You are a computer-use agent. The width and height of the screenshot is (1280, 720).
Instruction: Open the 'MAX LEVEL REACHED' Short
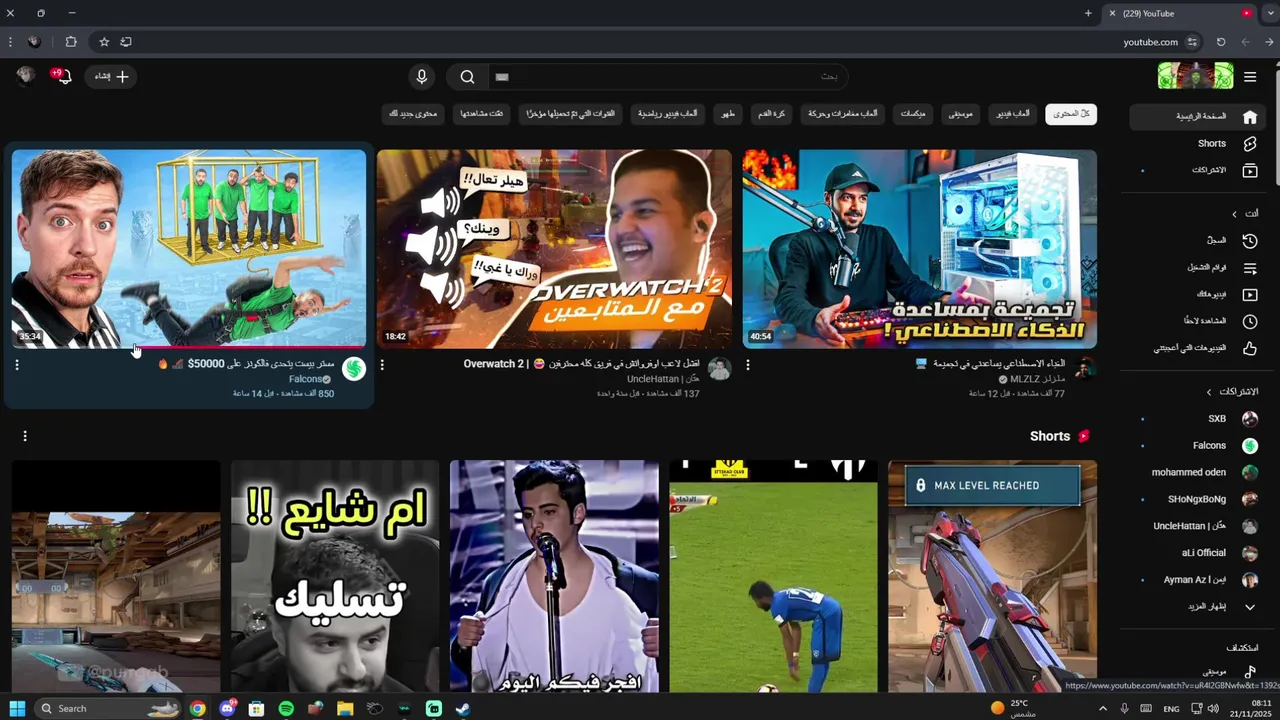coord(993,576)
